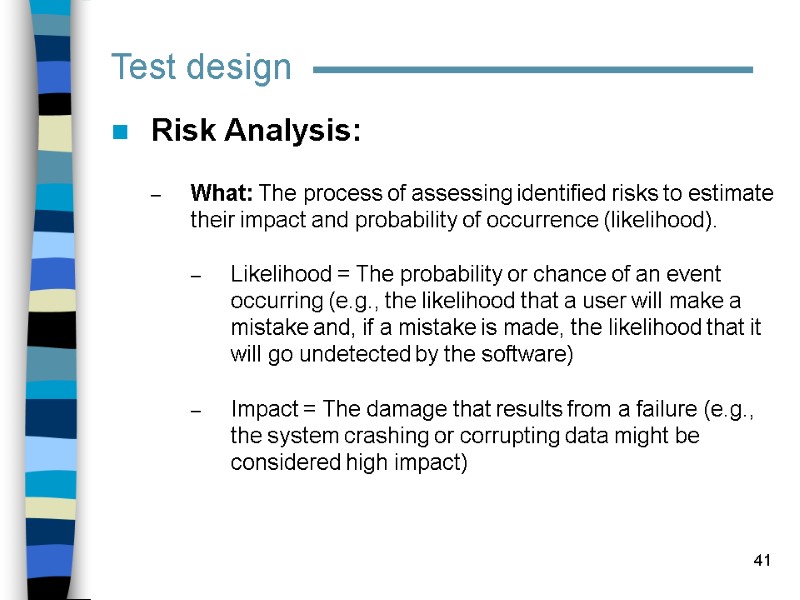Screen dimensions: 800x600
Task: Click the line starting "the system crashing or corrupting"
Action: (x=464, y=436)
